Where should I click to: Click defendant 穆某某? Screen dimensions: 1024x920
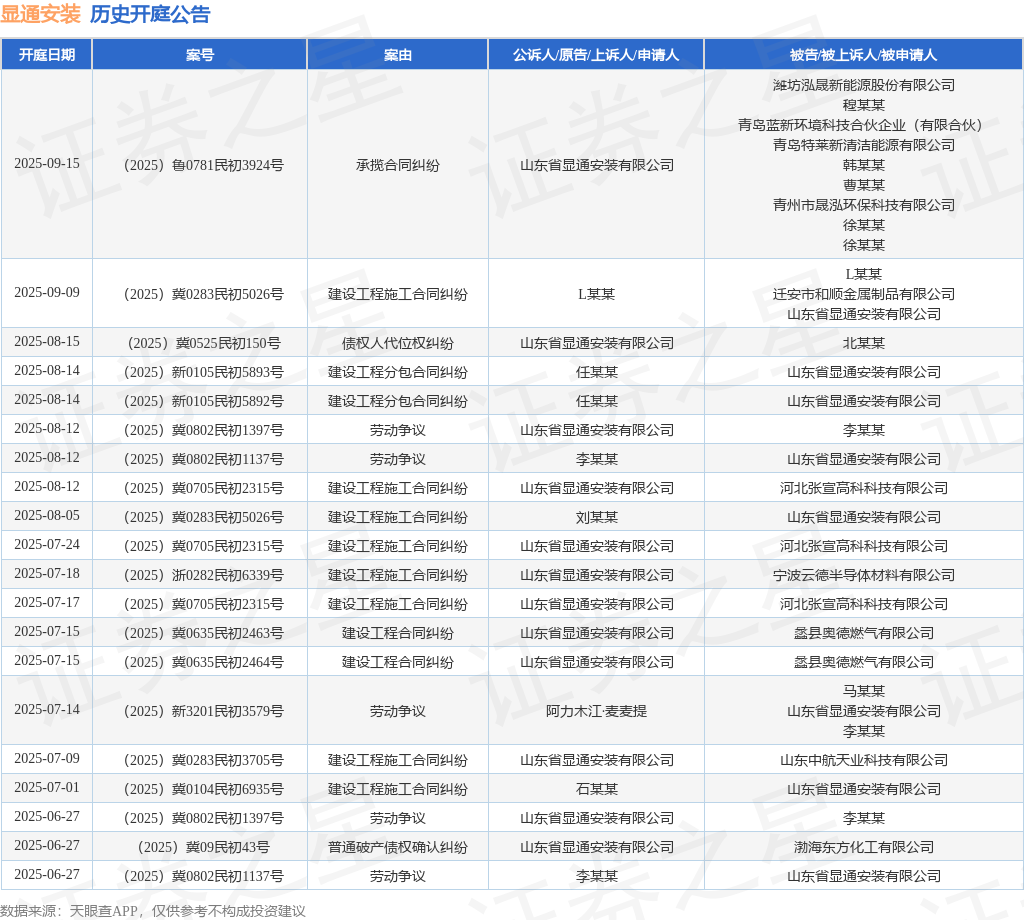tap(863, 105)
